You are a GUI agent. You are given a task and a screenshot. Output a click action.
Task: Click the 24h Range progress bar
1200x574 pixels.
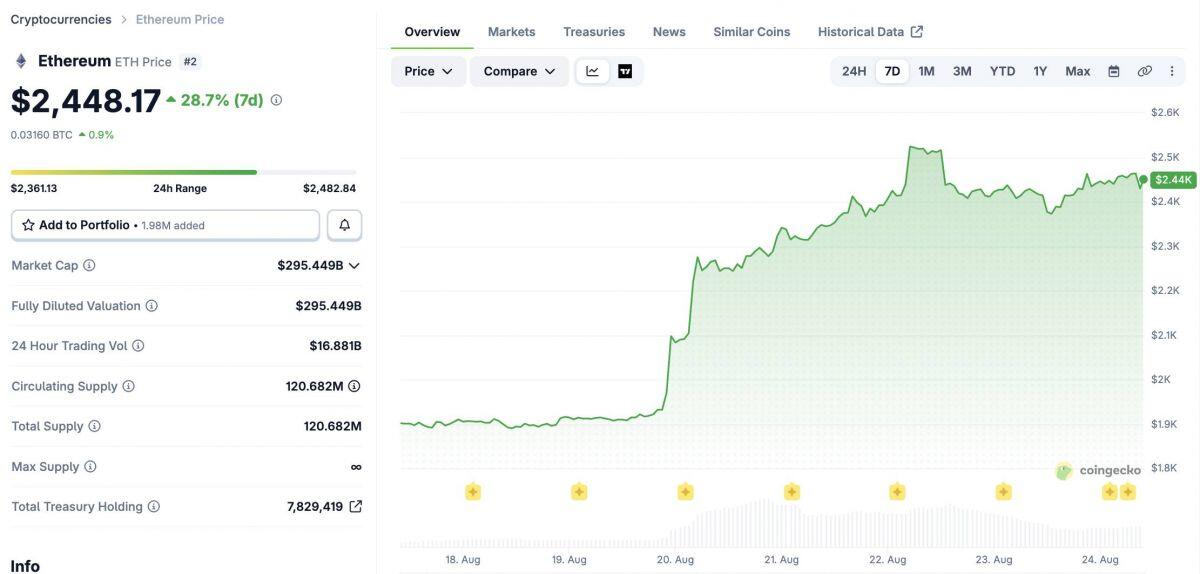point(183,172)
